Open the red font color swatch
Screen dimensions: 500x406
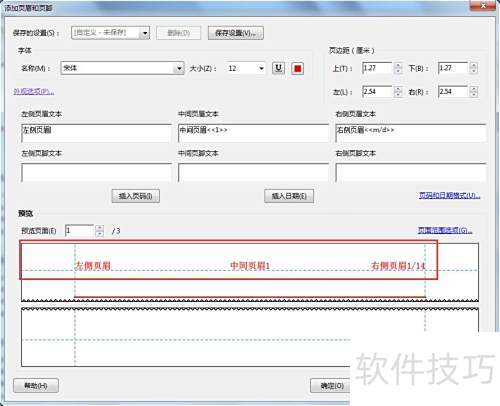[297, 68]
